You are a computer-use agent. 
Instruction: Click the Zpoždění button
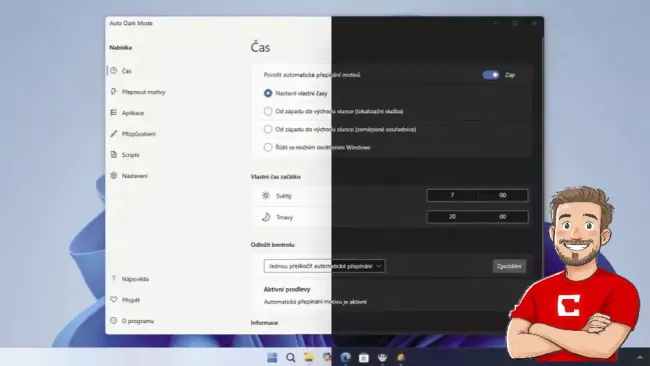pyautogui.click(x=509, y=266)
